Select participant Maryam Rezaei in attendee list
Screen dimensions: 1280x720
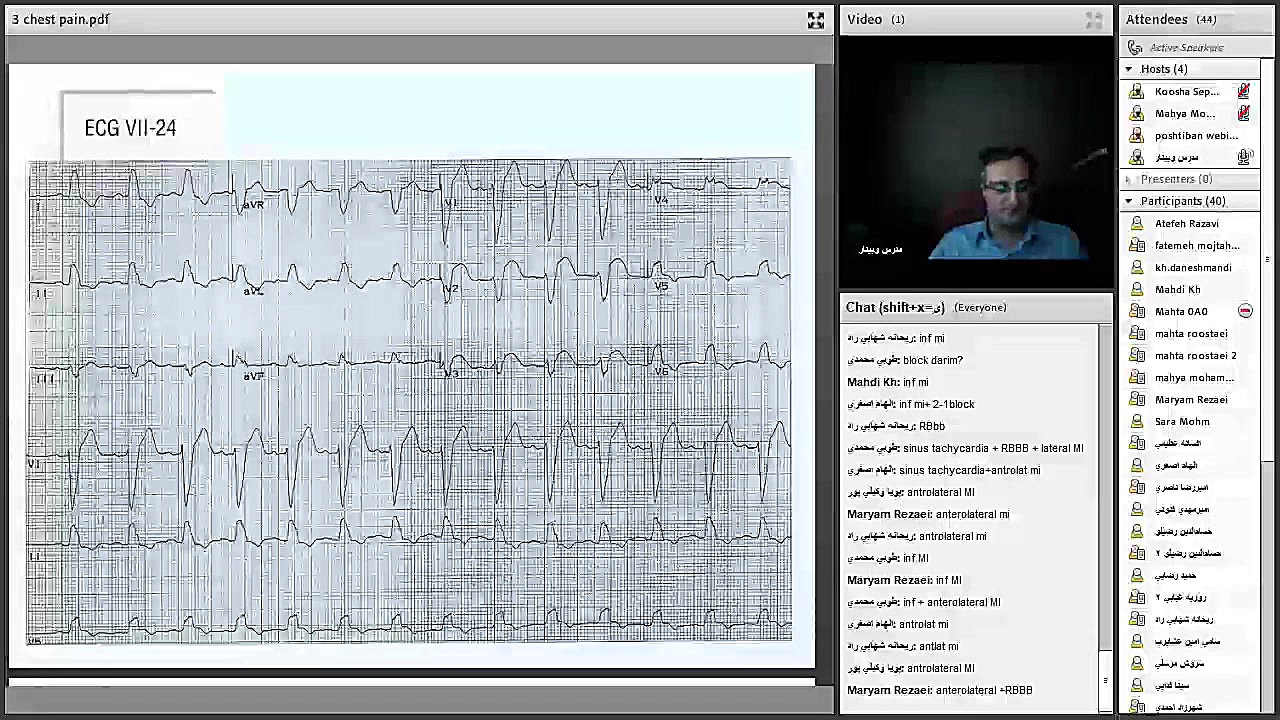1190,399
